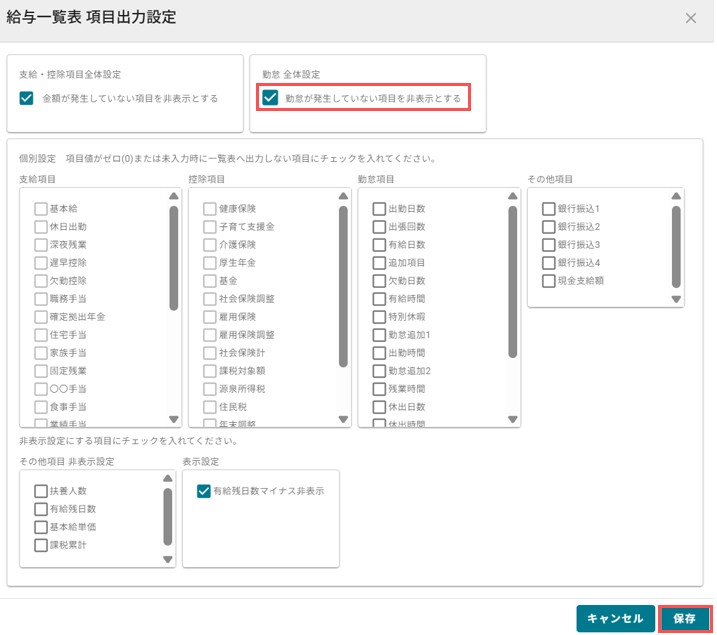Toggle 金額が発生していない項目を非表示とする checkbox
717x635 pixels.
tap(27, 98)
